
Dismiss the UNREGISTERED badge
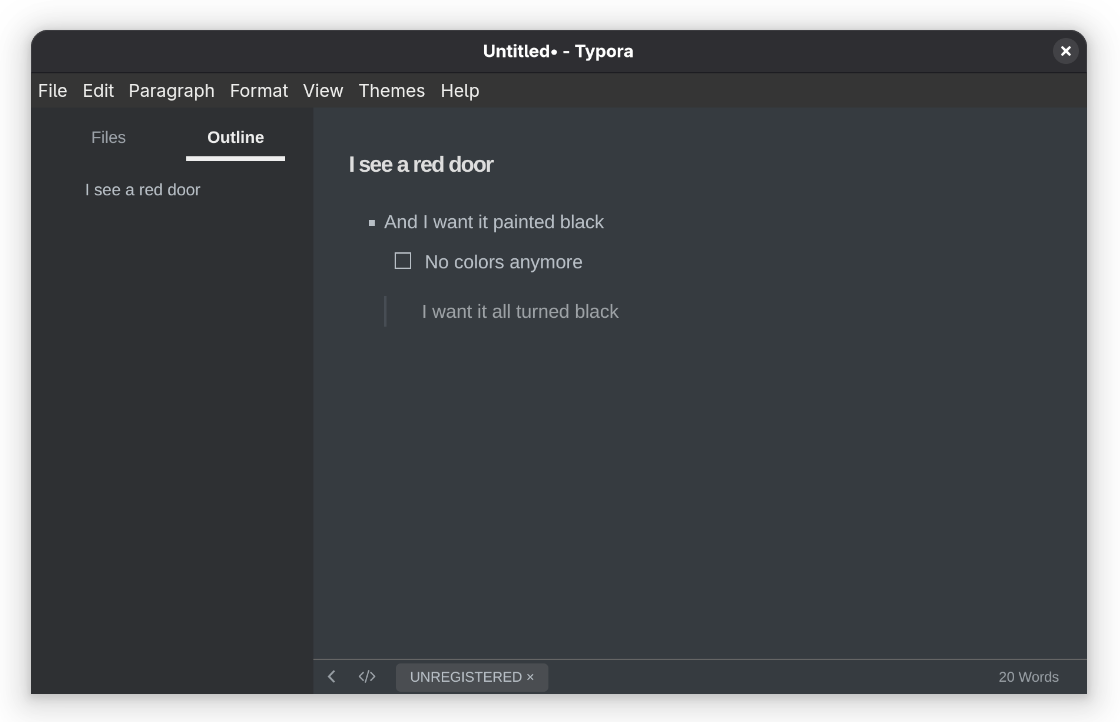click(530, 677)
